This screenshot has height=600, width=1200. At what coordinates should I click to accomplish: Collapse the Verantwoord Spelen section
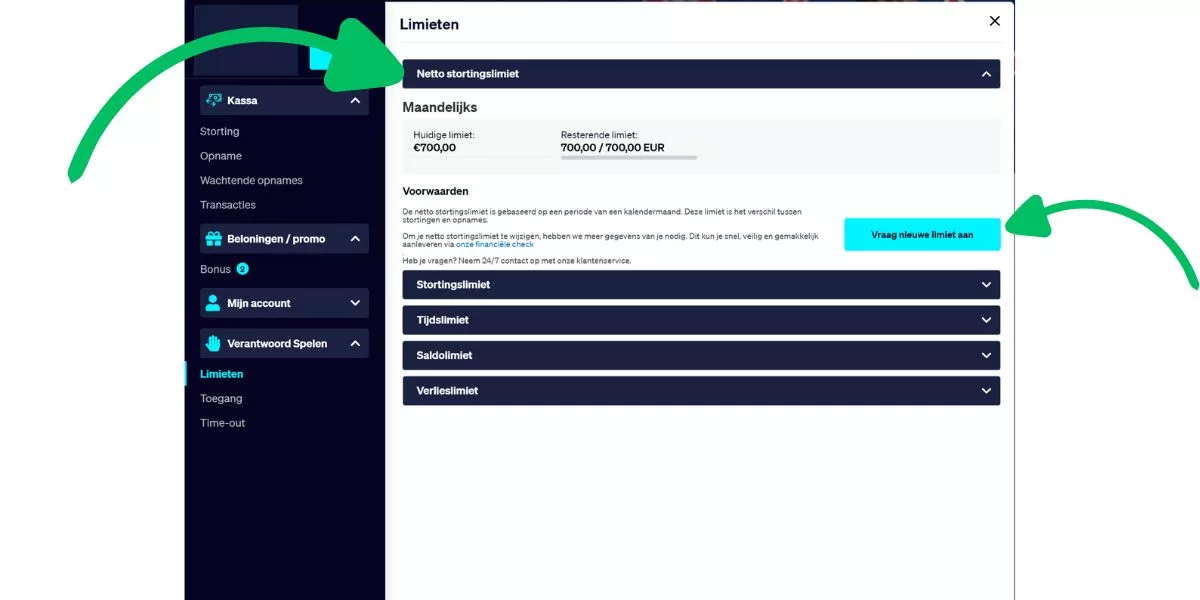pyautogui.click(x=355, y=343)
